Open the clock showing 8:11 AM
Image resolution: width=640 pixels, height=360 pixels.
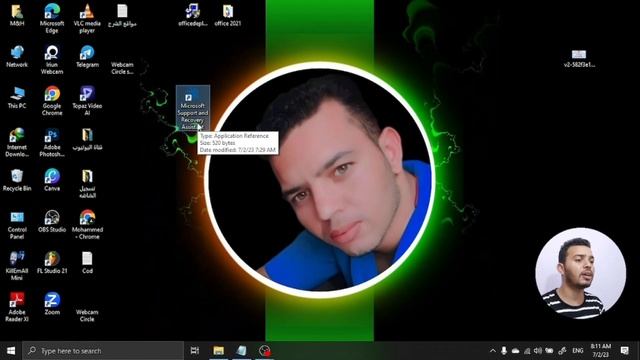pyautogui.click(x=601, y=351)
